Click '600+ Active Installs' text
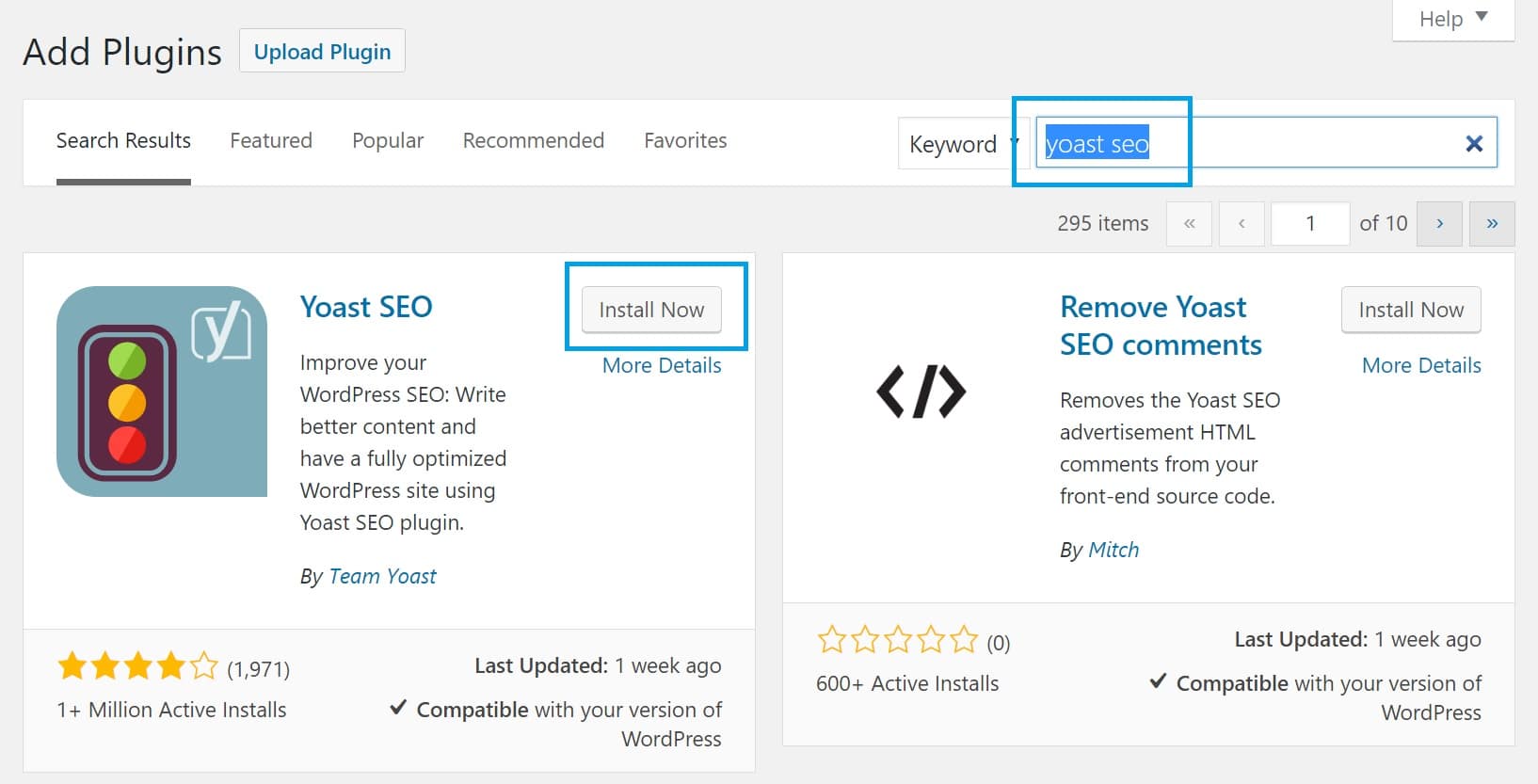Image resolution: width=1538 pixels, height=784 pixels. pos(907,684)
